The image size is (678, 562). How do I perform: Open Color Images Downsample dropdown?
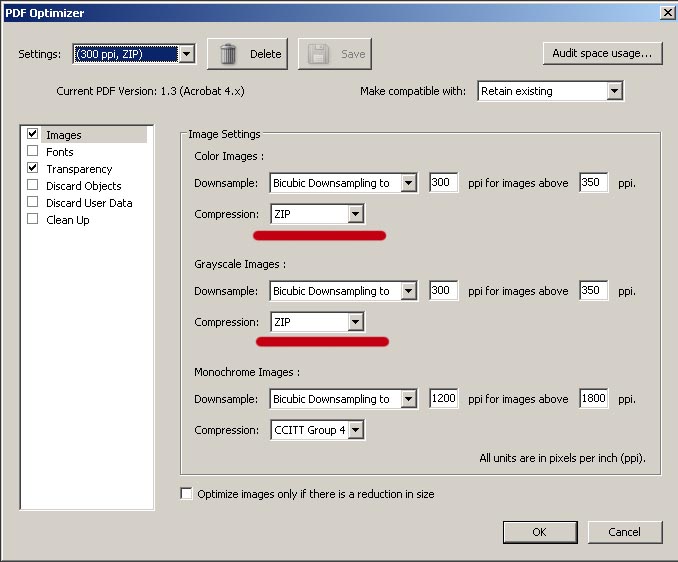(408, 183)
